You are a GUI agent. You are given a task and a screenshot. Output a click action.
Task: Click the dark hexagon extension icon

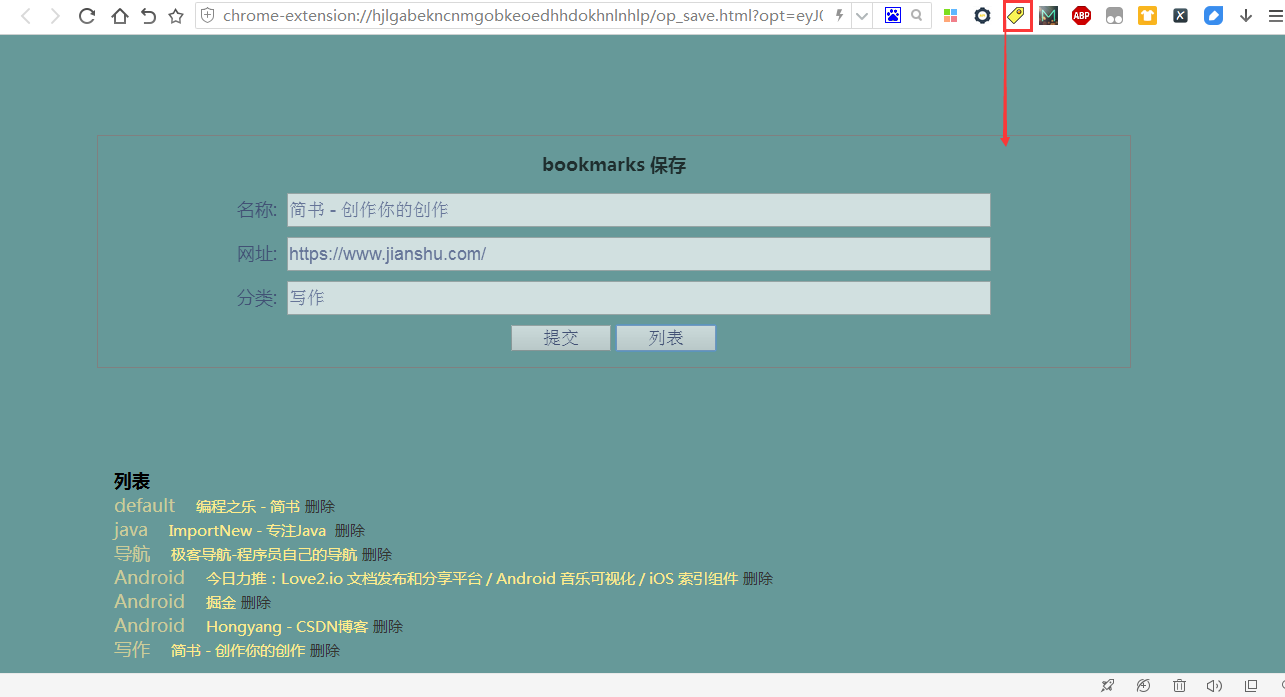[983, 16]
